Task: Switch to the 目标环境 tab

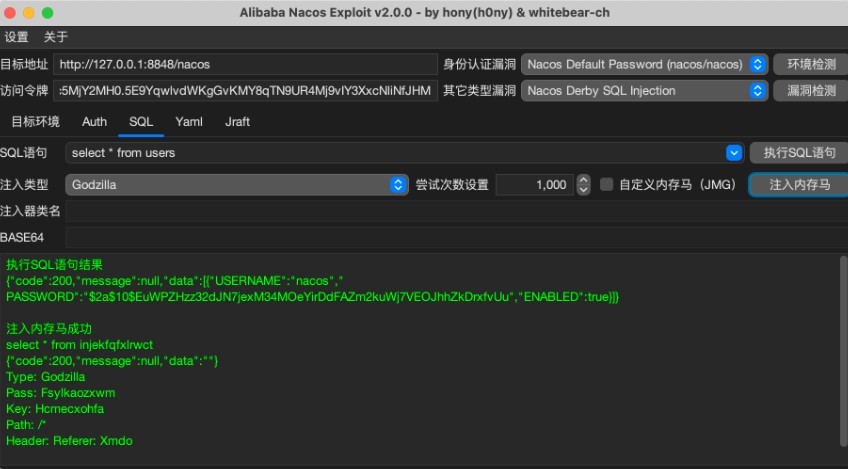Action: [x=36, y=122]
